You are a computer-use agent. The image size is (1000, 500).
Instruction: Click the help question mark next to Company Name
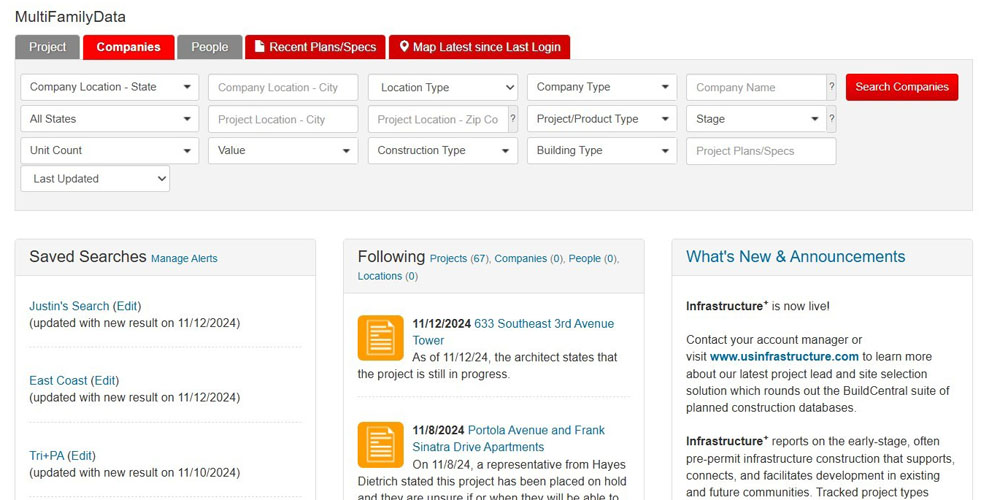click(x=831, y=88)
